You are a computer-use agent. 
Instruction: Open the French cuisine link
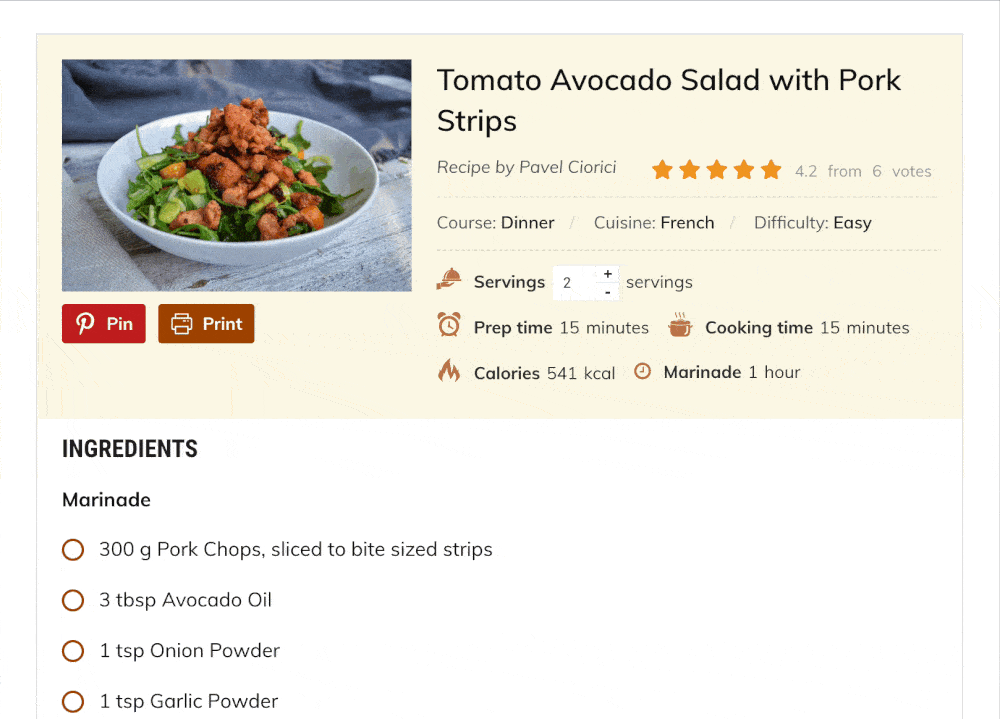click(688, 223)
